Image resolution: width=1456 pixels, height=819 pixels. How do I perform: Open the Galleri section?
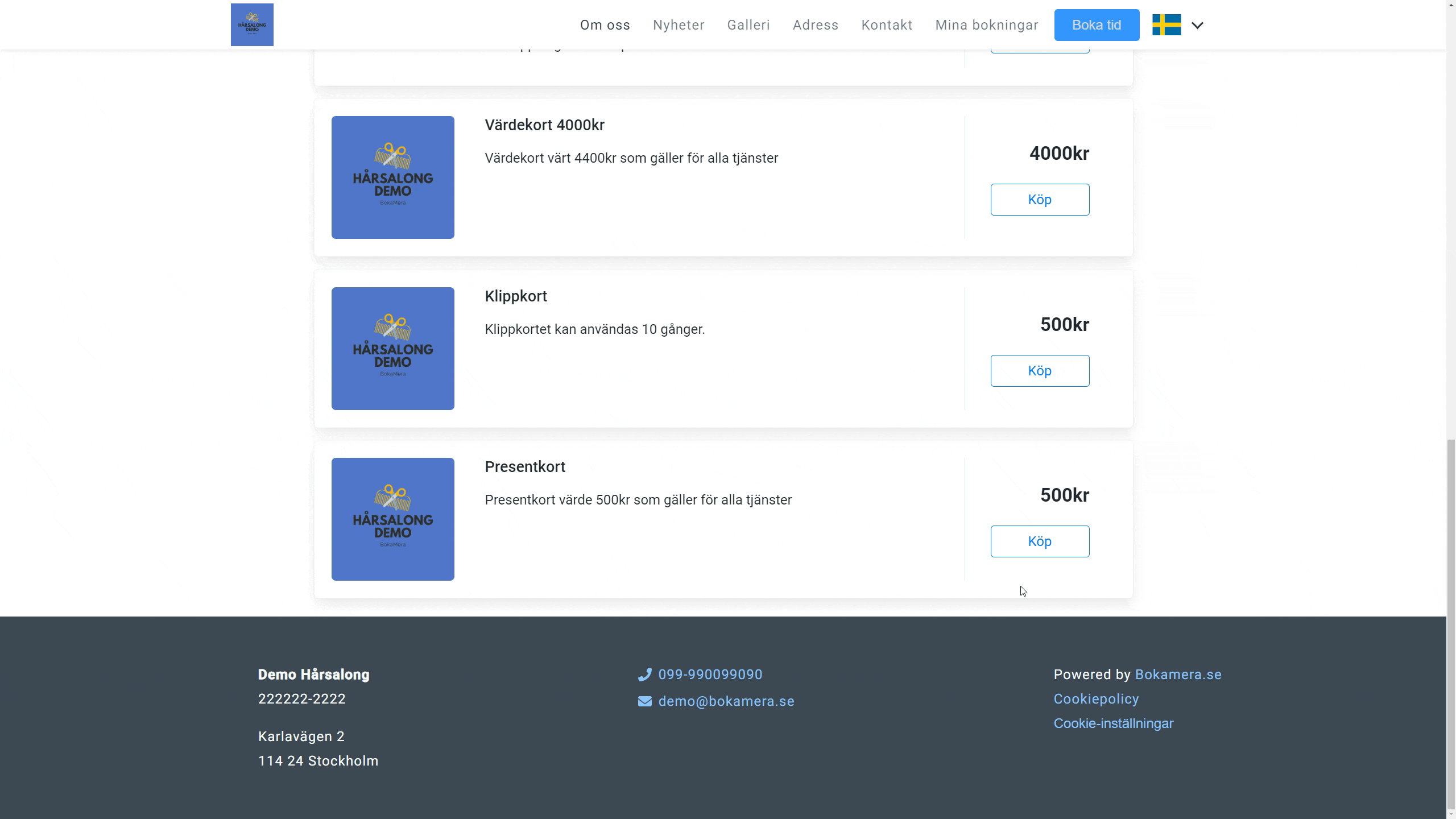748,25
